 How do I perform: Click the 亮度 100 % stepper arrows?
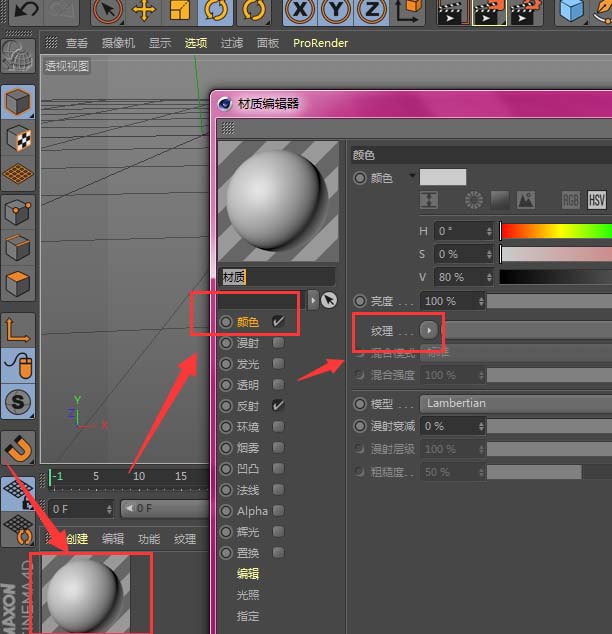[x=481, y=301]
